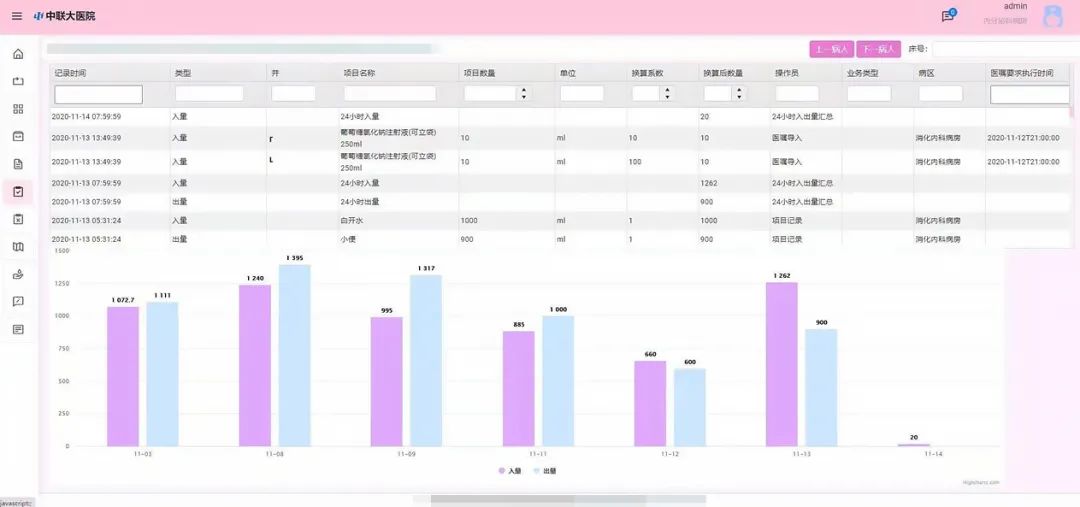
Task: Click the 项目名称 filter input
Action: (390, 94)
